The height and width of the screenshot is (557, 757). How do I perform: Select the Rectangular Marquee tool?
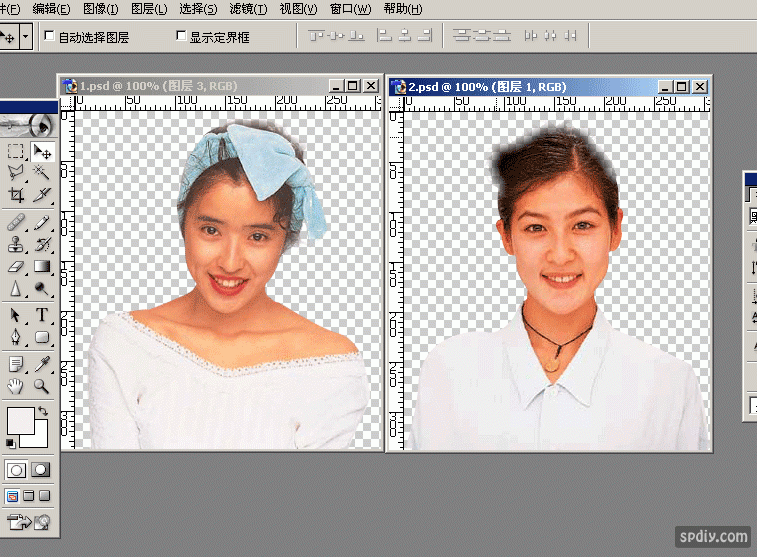(16, 152)
